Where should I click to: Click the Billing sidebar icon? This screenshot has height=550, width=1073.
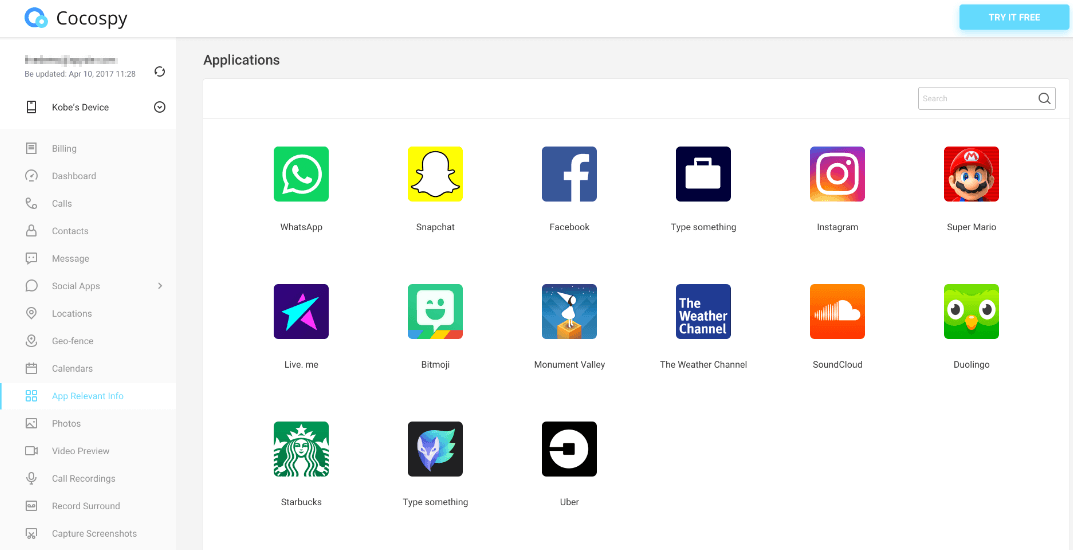tap(31, 148)
